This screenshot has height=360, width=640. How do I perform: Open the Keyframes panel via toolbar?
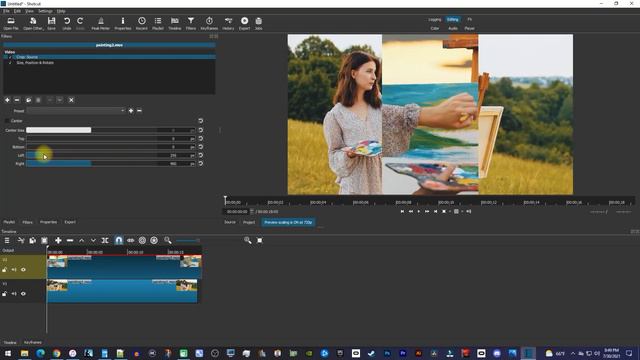click(209, 24)
